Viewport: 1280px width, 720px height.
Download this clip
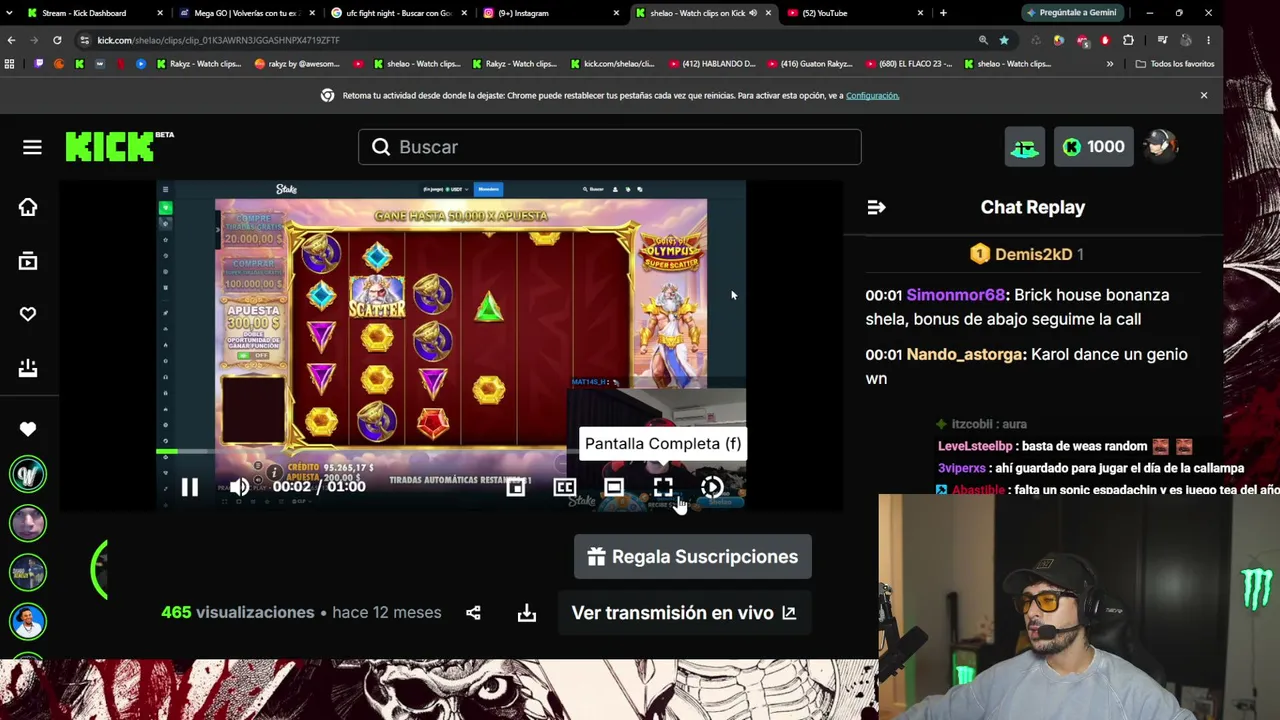click(527, 613)
